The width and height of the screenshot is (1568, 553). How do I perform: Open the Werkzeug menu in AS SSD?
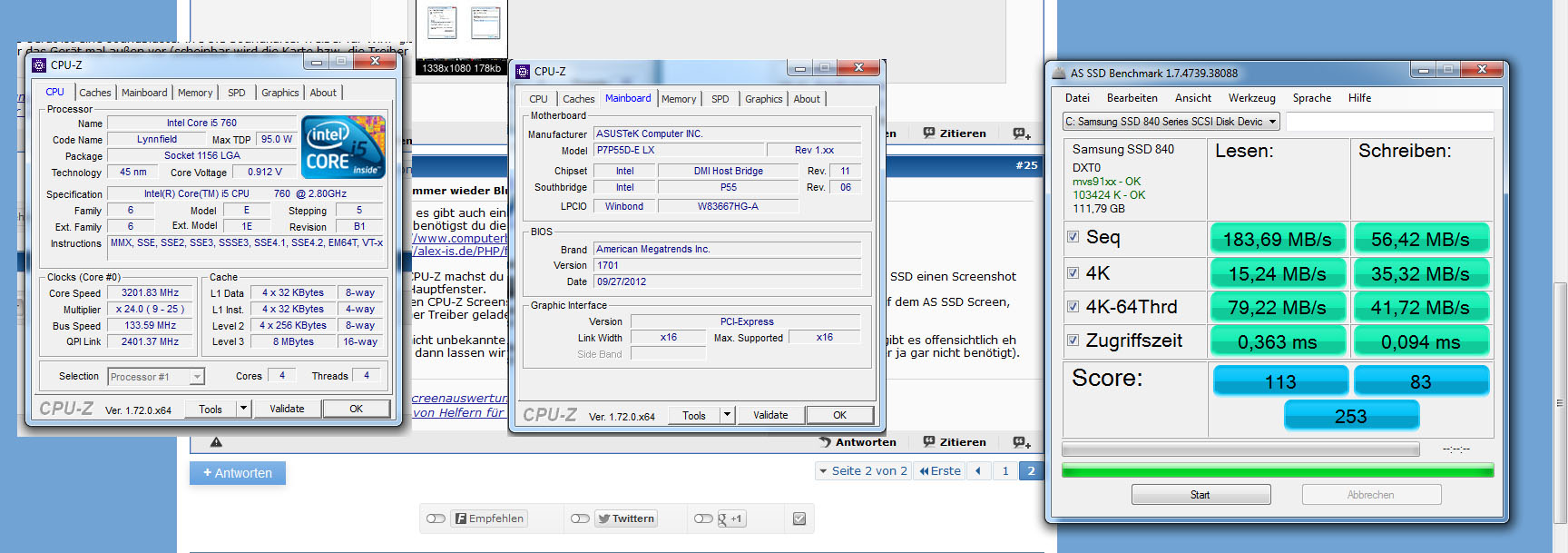coord(1251,98)
